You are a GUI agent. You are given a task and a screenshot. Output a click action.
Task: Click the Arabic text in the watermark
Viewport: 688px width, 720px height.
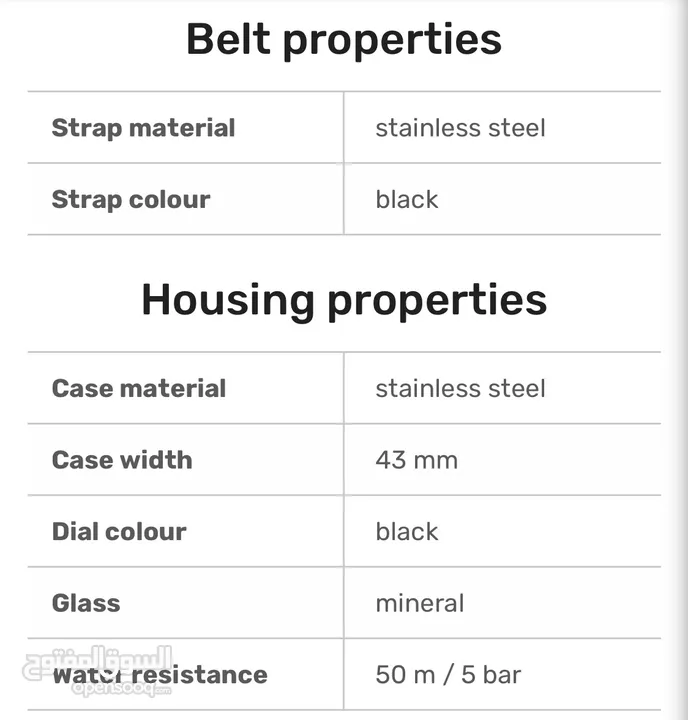[98, 662]
